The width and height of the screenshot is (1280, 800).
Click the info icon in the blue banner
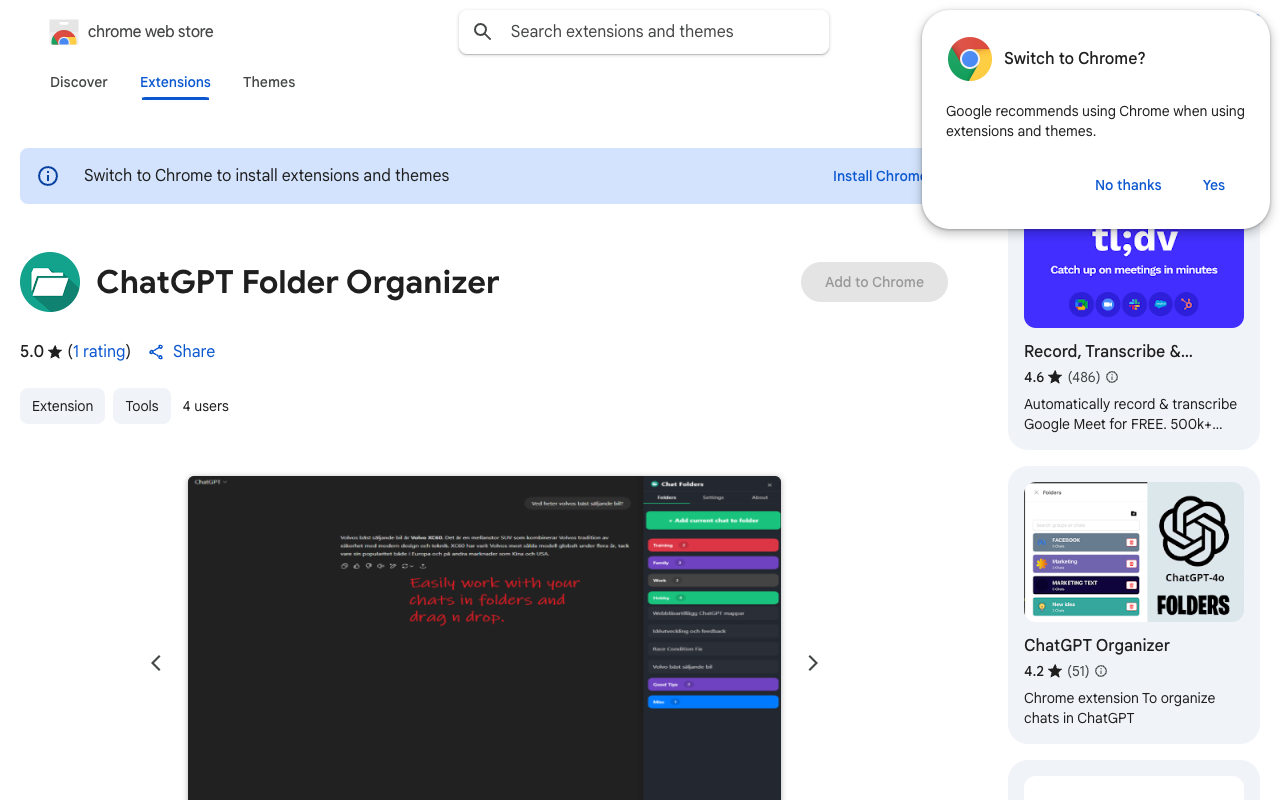47,175
